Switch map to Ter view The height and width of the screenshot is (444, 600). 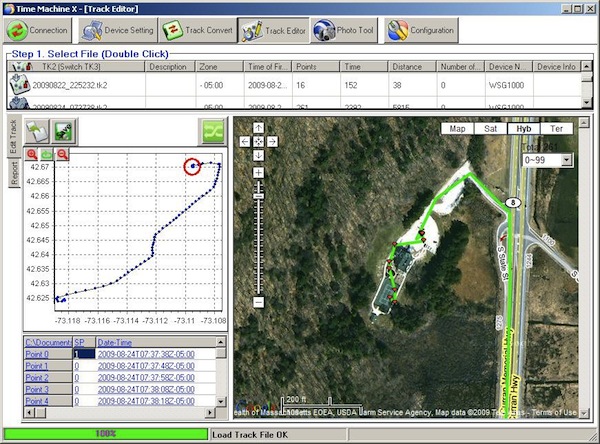coord(556,129)
